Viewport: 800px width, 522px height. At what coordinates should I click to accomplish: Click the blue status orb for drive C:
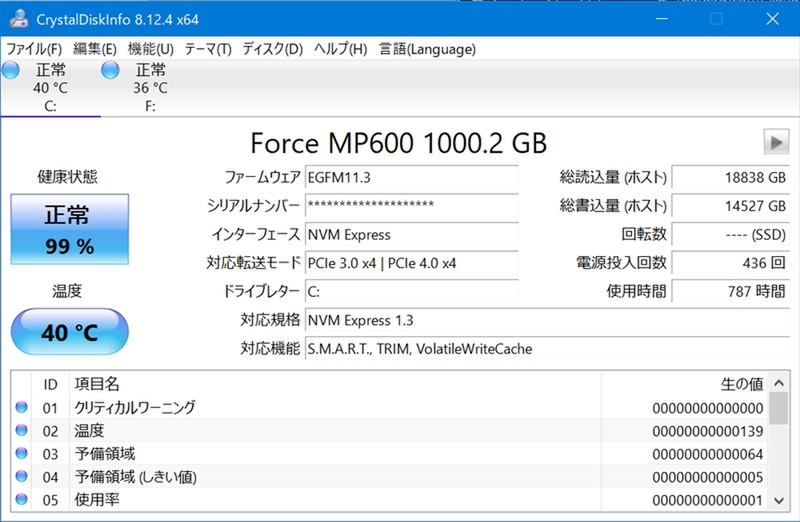pos(11,70)
